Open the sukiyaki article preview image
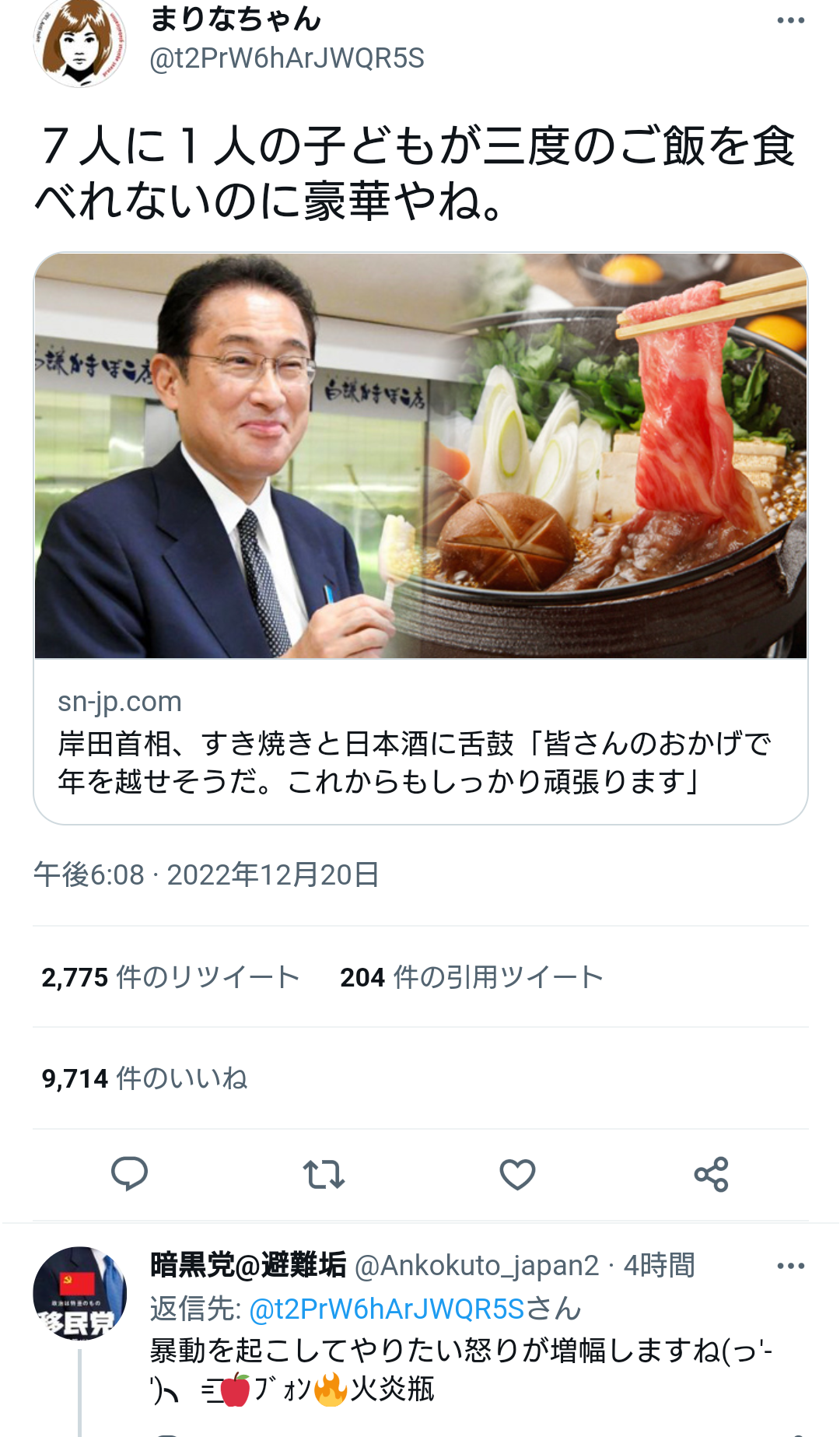 [x=421, y=456]
